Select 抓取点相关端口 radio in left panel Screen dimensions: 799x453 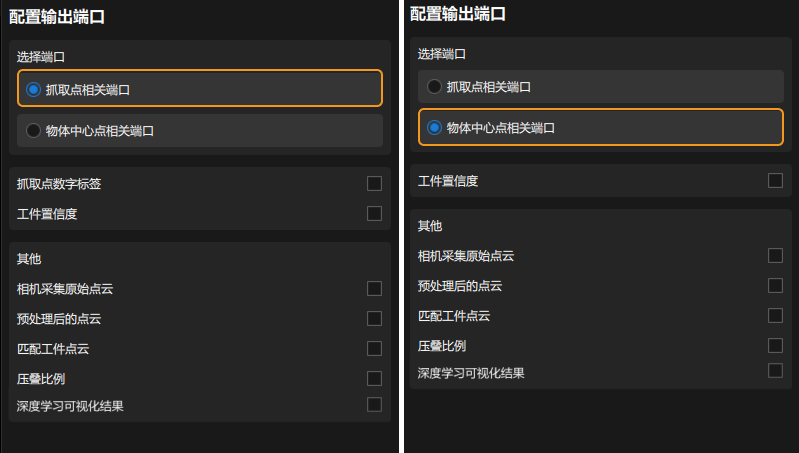[34, 89]
